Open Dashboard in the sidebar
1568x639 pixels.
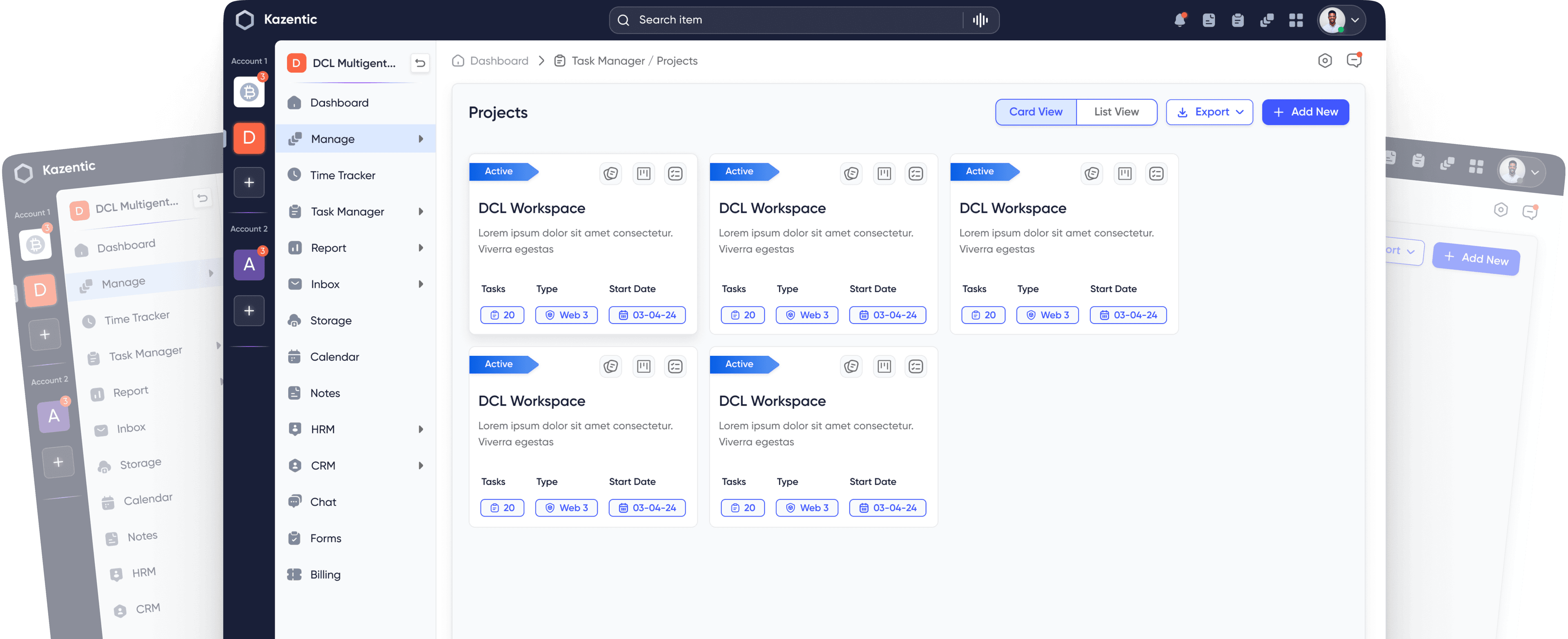point(356,103)
